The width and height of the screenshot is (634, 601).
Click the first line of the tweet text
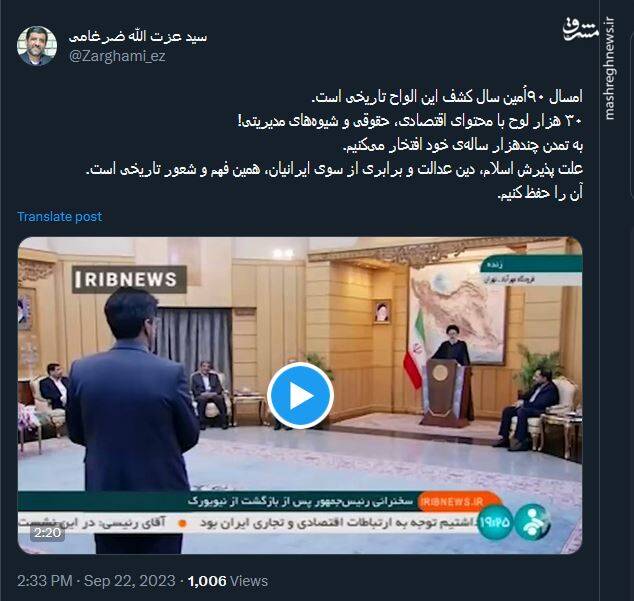pyautogui.click(x=447, y=97)
